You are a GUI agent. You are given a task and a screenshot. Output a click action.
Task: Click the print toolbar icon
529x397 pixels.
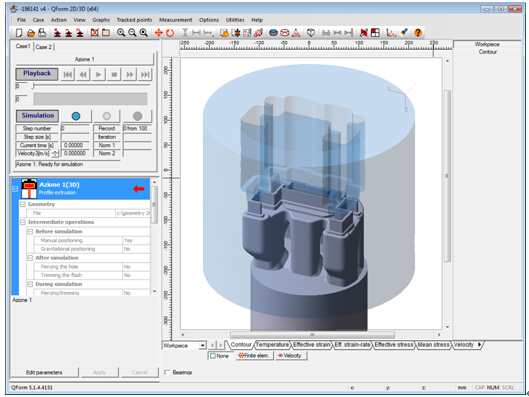click(42, 33)
